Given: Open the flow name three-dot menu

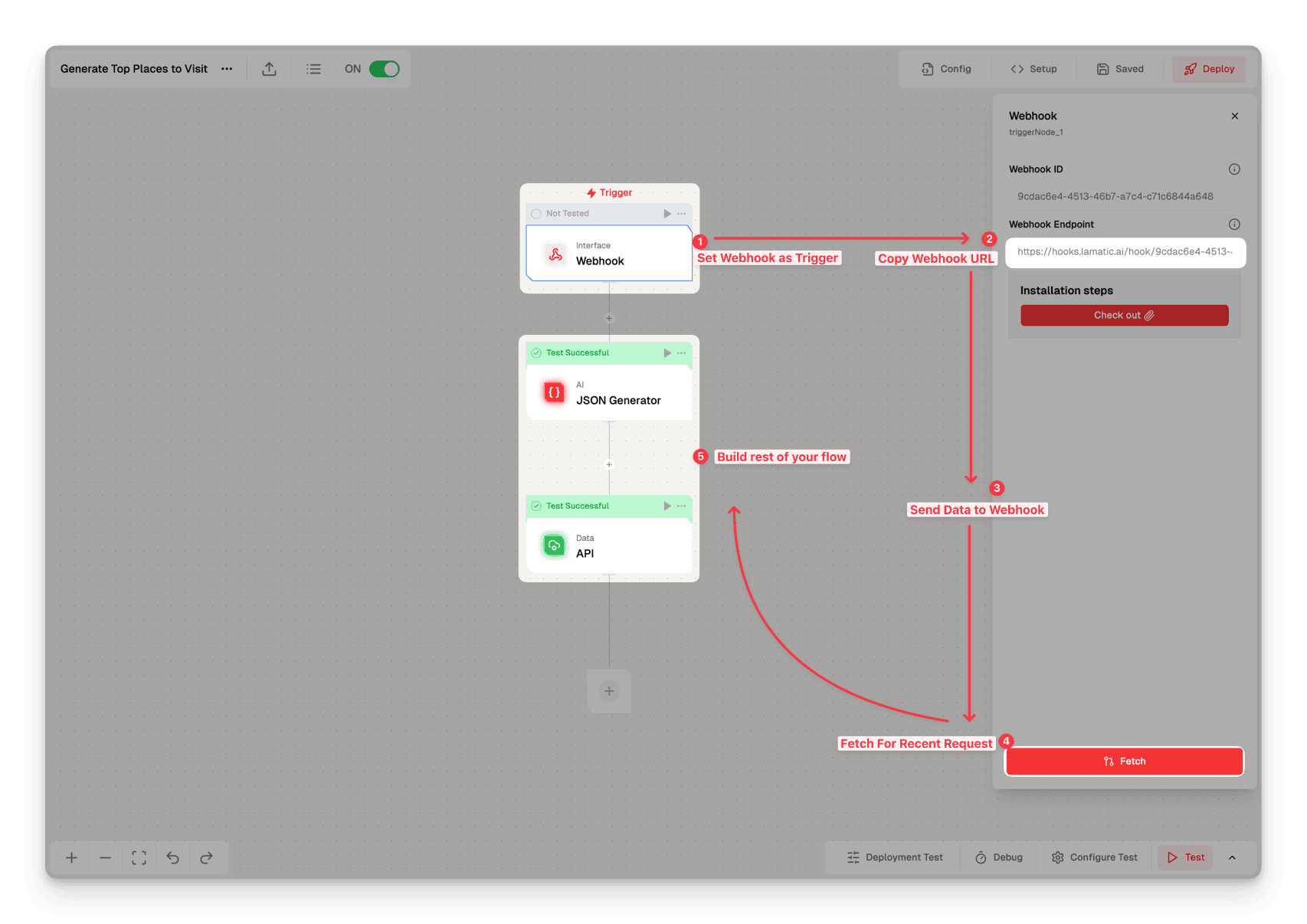Looking at the screenshot, I should [x=227, y=69].
